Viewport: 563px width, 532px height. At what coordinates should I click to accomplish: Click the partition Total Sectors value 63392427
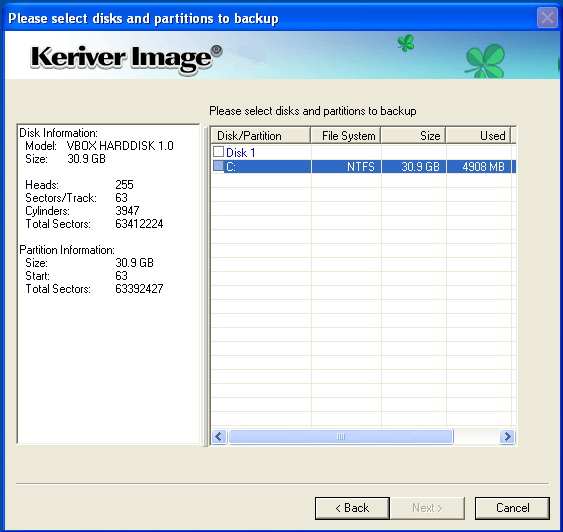pos(139,289)
